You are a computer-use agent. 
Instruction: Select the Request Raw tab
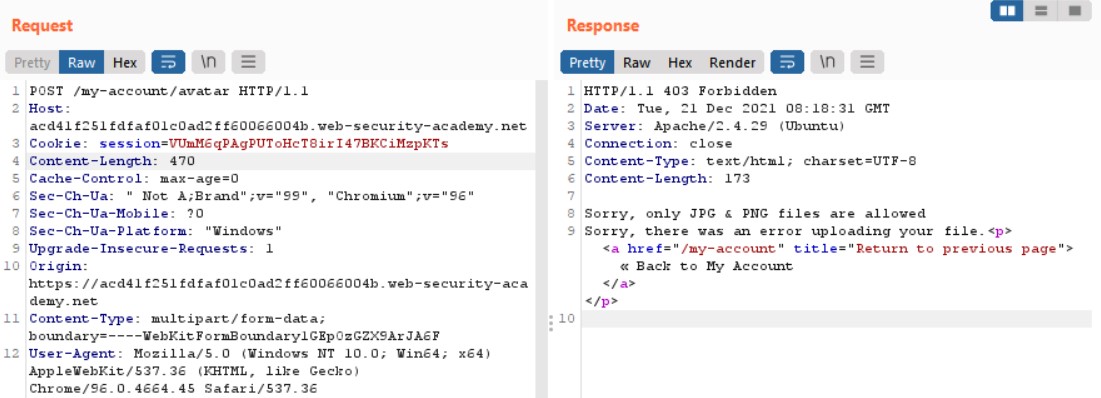coord(81,62)
